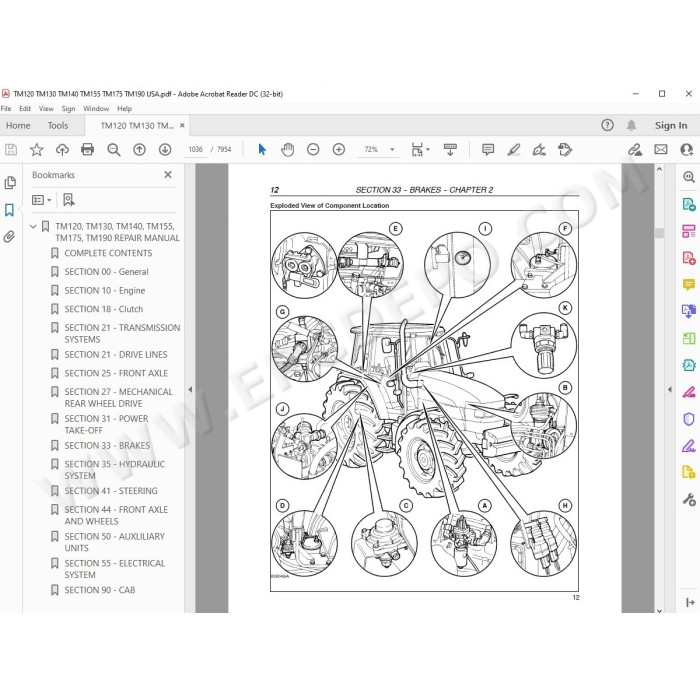Activate the hand pan tool
Image resolution: width=700 pixels, height=700 pixels.
click(288, 150)
